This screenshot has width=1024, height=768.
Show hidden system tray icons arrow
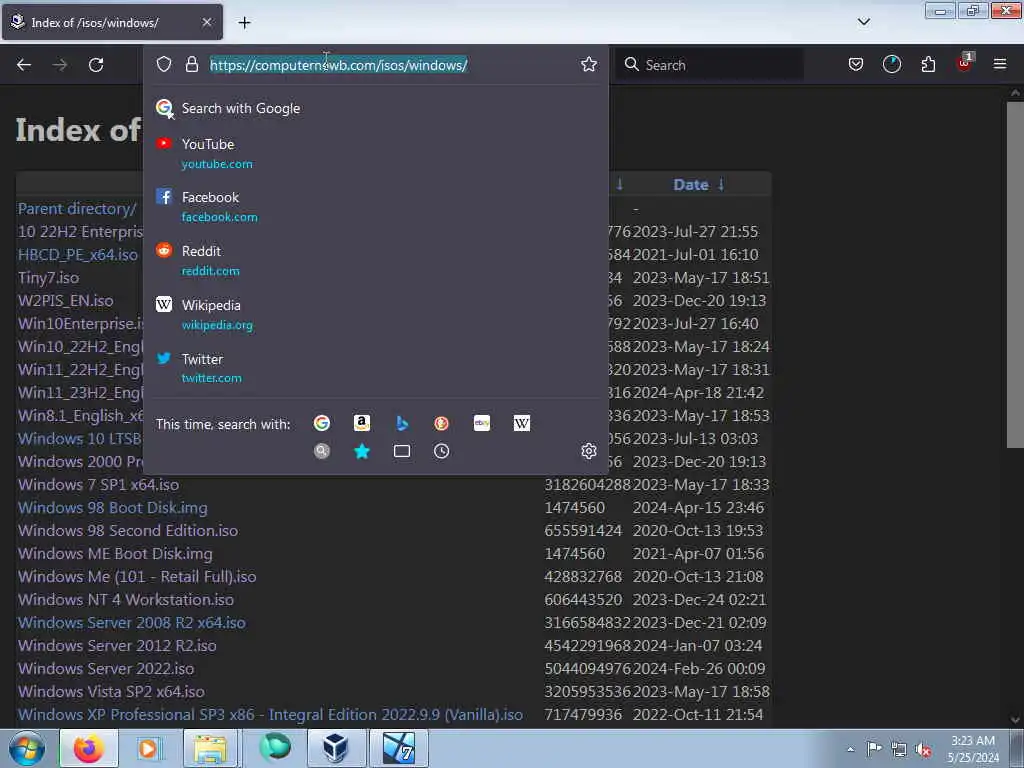tap(850, 749)
